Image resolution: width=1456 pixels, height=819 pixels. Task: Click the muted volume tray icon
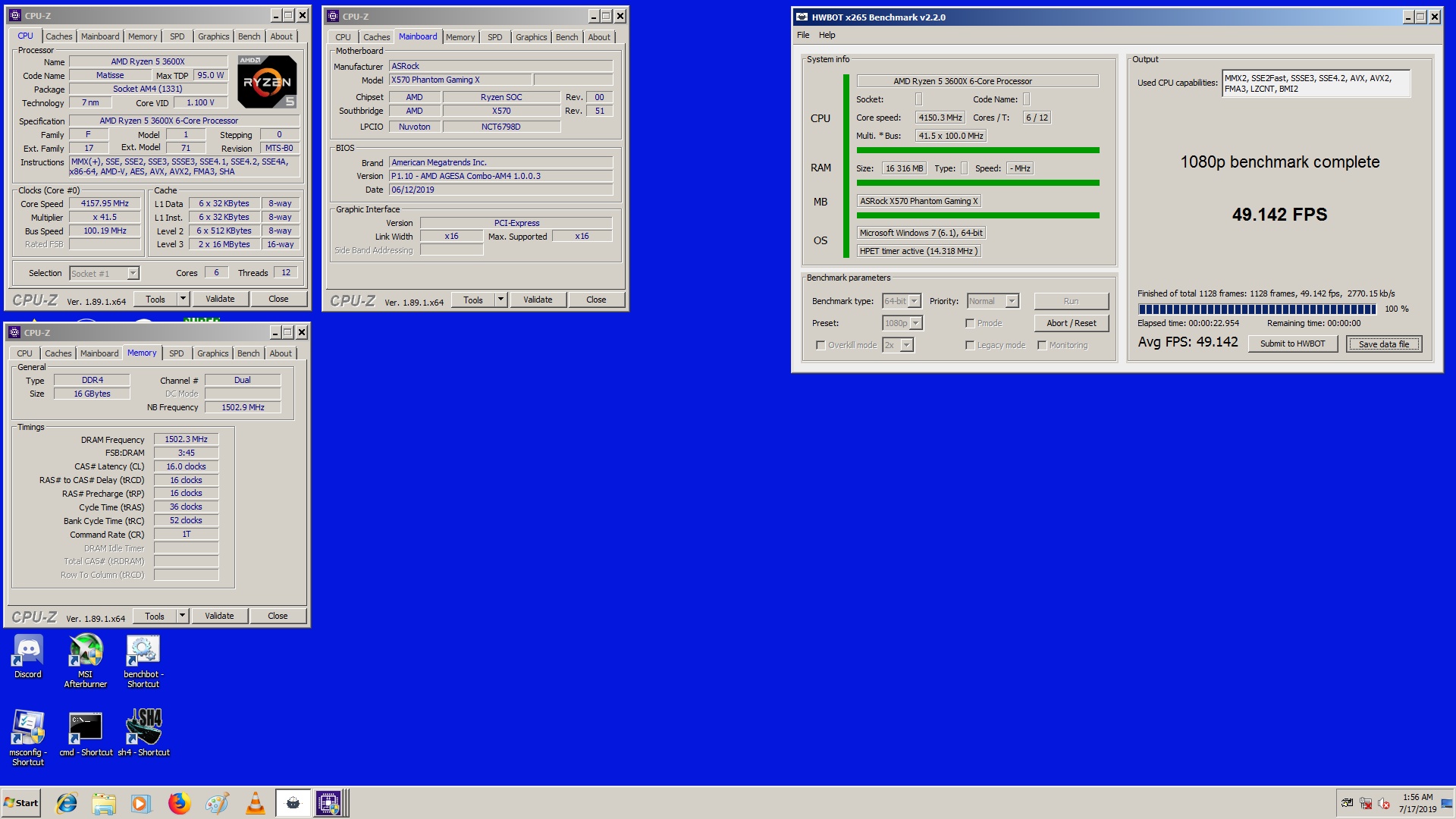click(x=1383, y=803)
